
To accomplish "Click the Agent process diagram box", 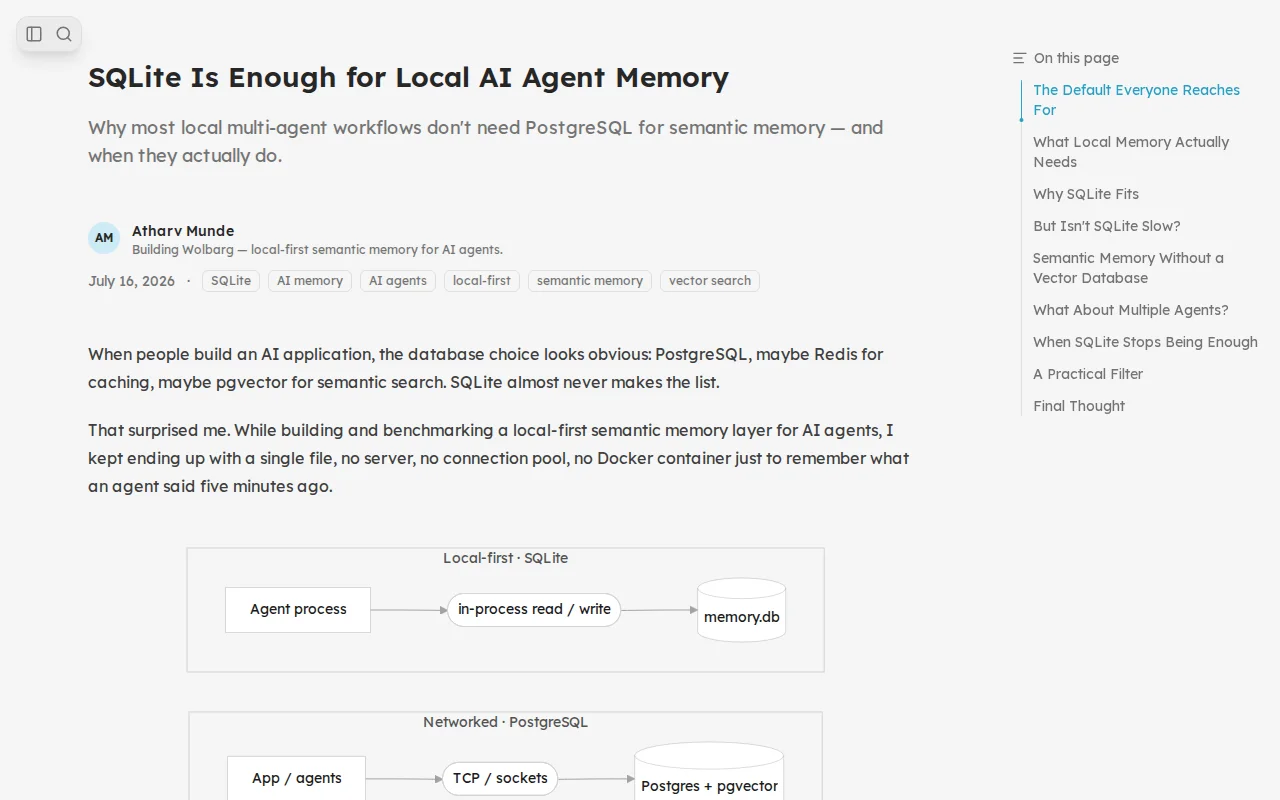I will (x=298, y=610).
